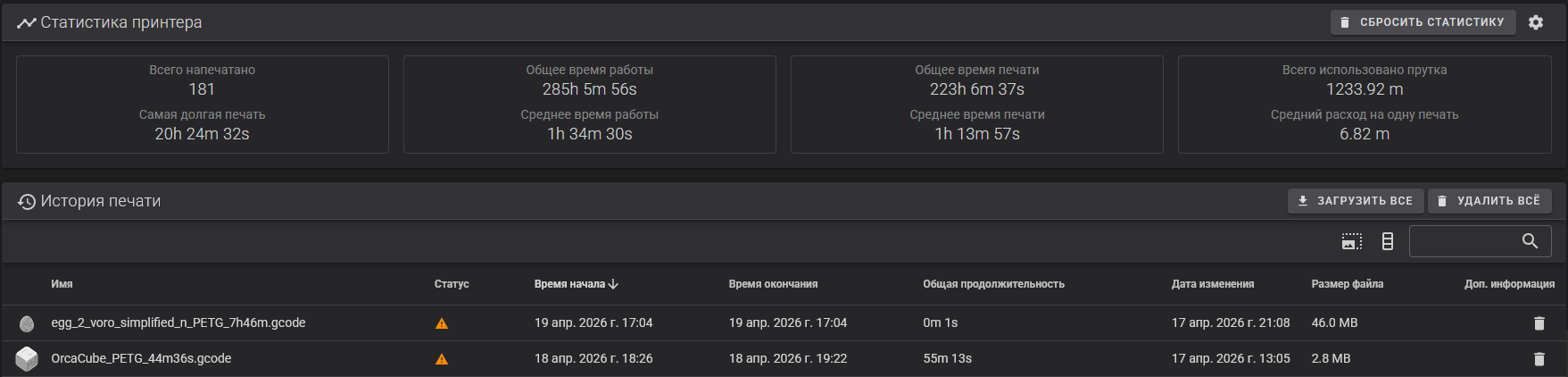Click the search magnifier icon

(x=1530, y=241)
